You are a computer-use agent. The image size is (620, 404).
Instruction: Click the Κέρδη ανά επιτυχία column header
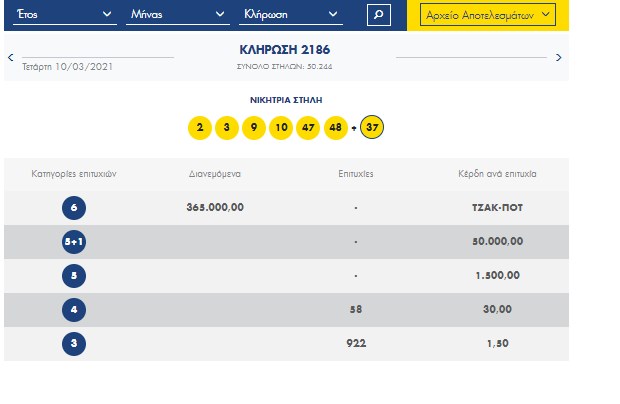tap(497, 173)
